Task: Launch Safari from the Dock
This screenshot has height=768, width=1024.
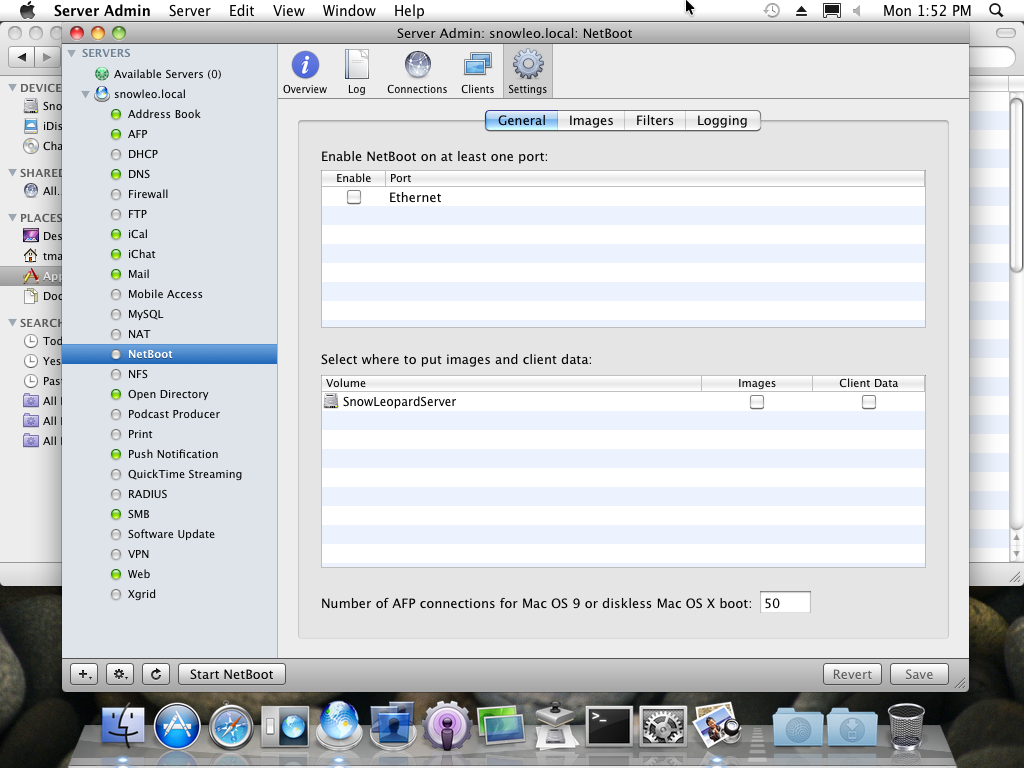Action: click(x=231, y=727)
